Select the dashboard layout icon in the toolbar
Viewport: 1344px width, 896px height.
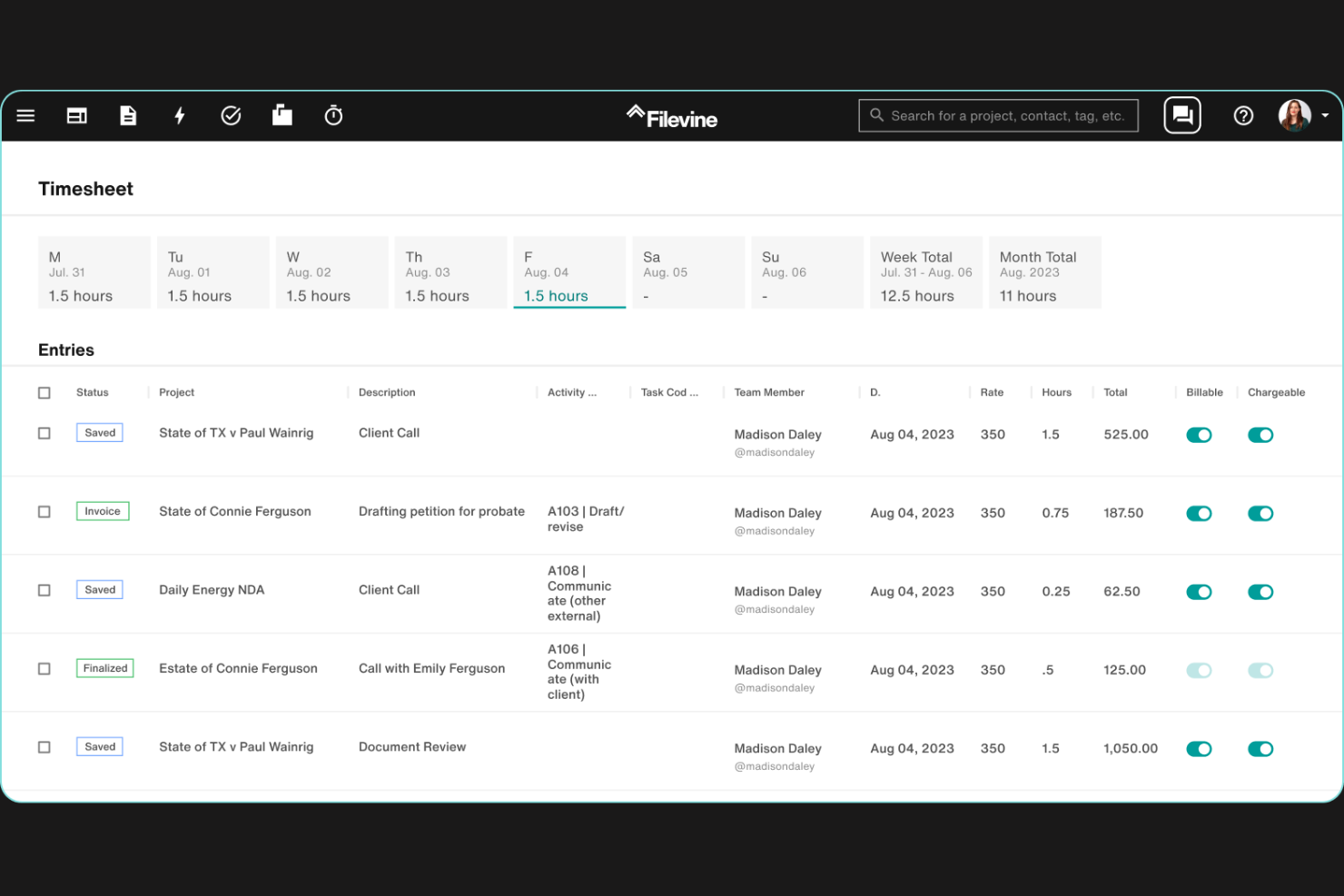click(x=76, y=115)
